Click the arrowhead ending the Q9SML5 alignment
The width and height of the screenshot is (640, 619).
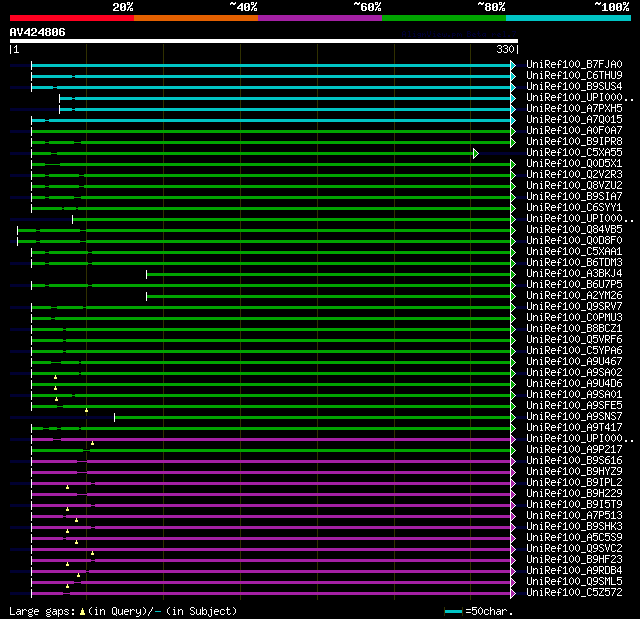pos(513,582)
